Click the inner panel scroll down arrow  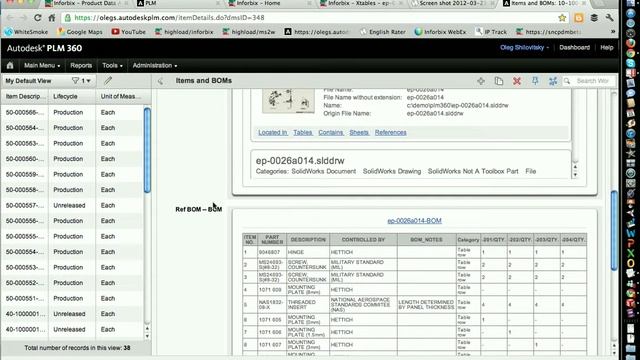575,175
